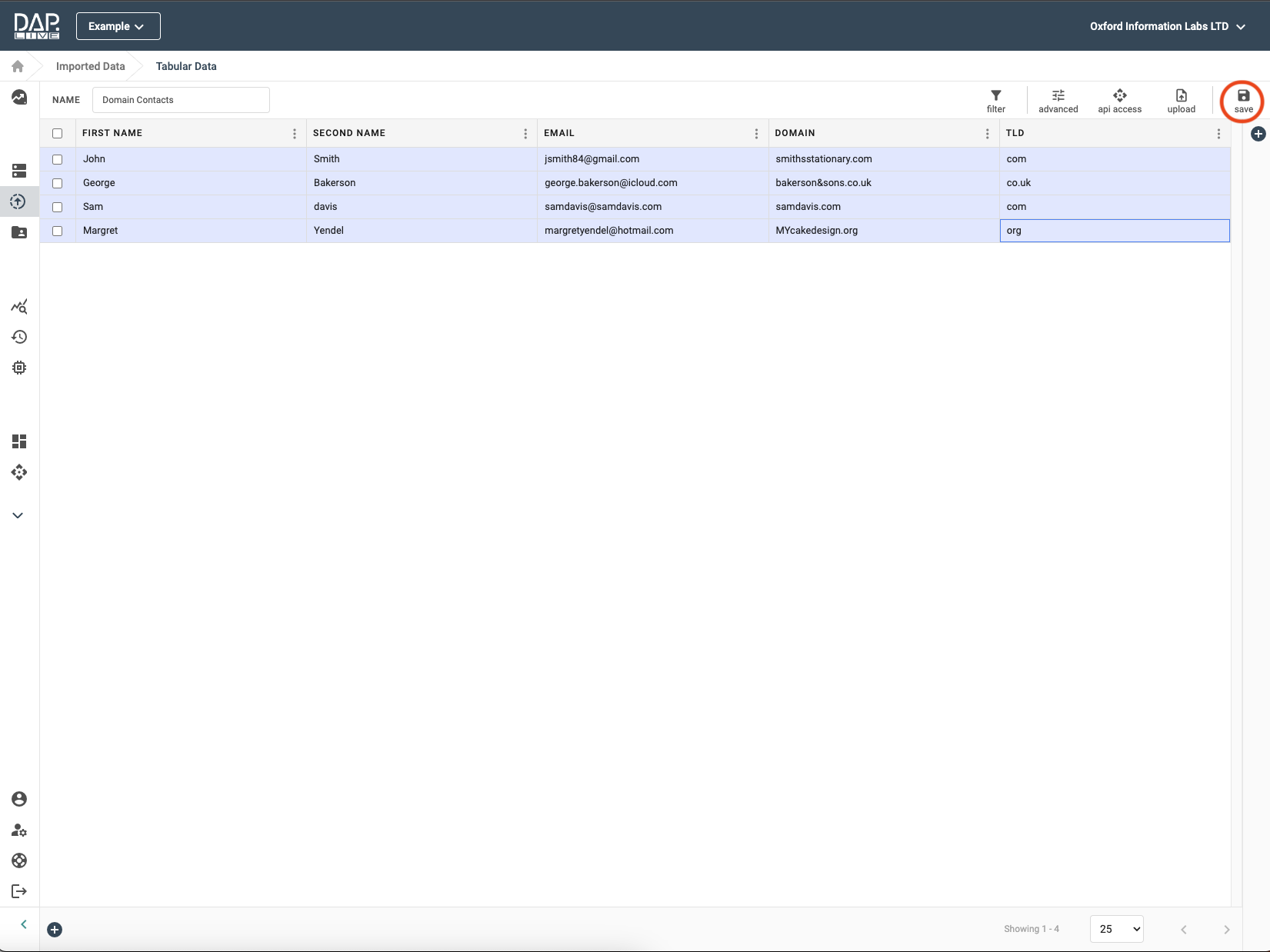Open the 25 rows per page dropdown
Image resolution: width=1270 pixels, height=952 pixels.
coord(1116,929)
